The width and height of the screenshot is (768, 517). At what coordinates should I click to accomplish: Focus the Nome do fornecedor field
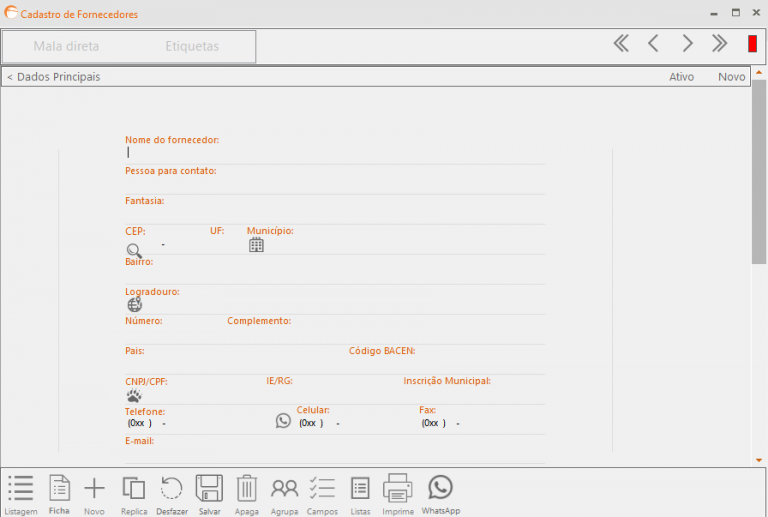point(335,153)
